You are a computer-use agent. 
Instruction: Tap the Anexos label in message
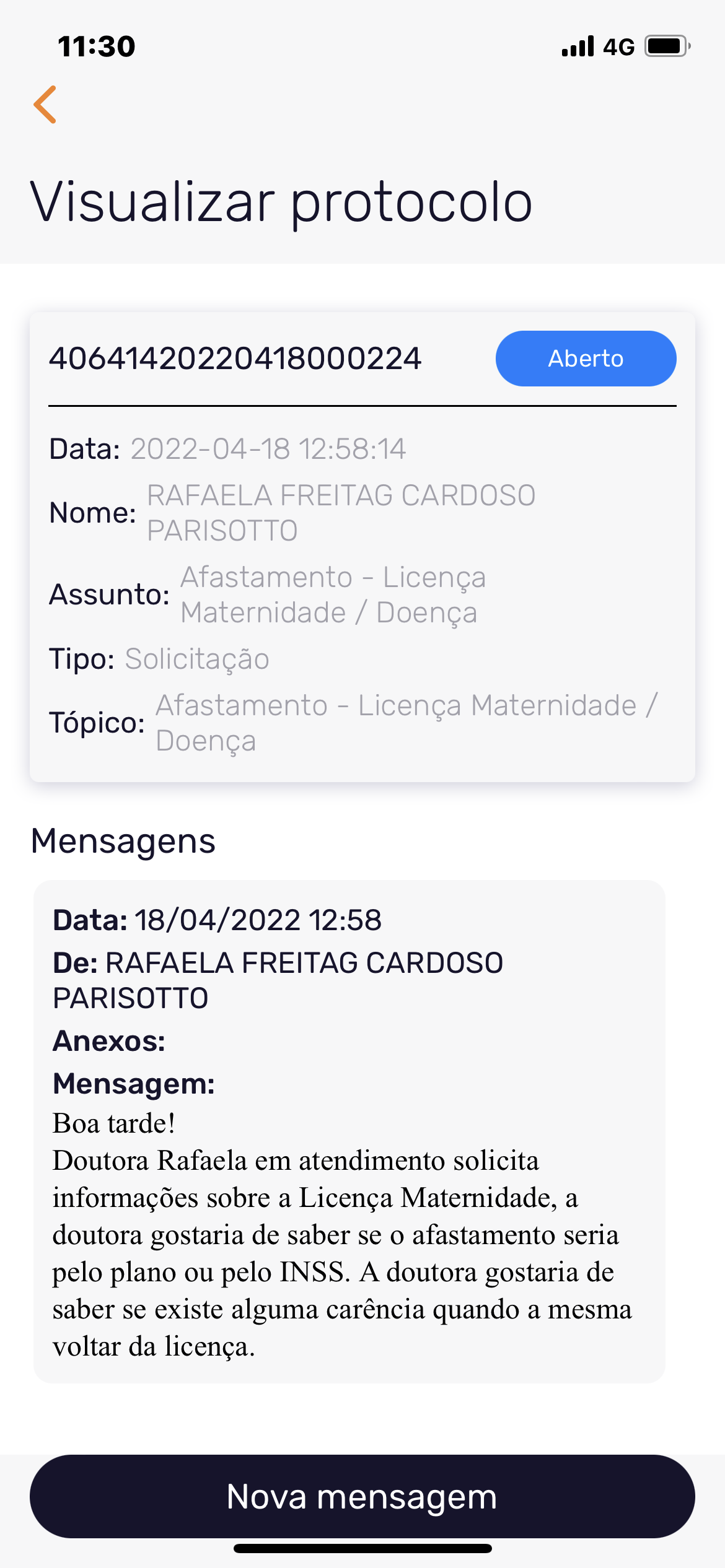click(109, 1041)
